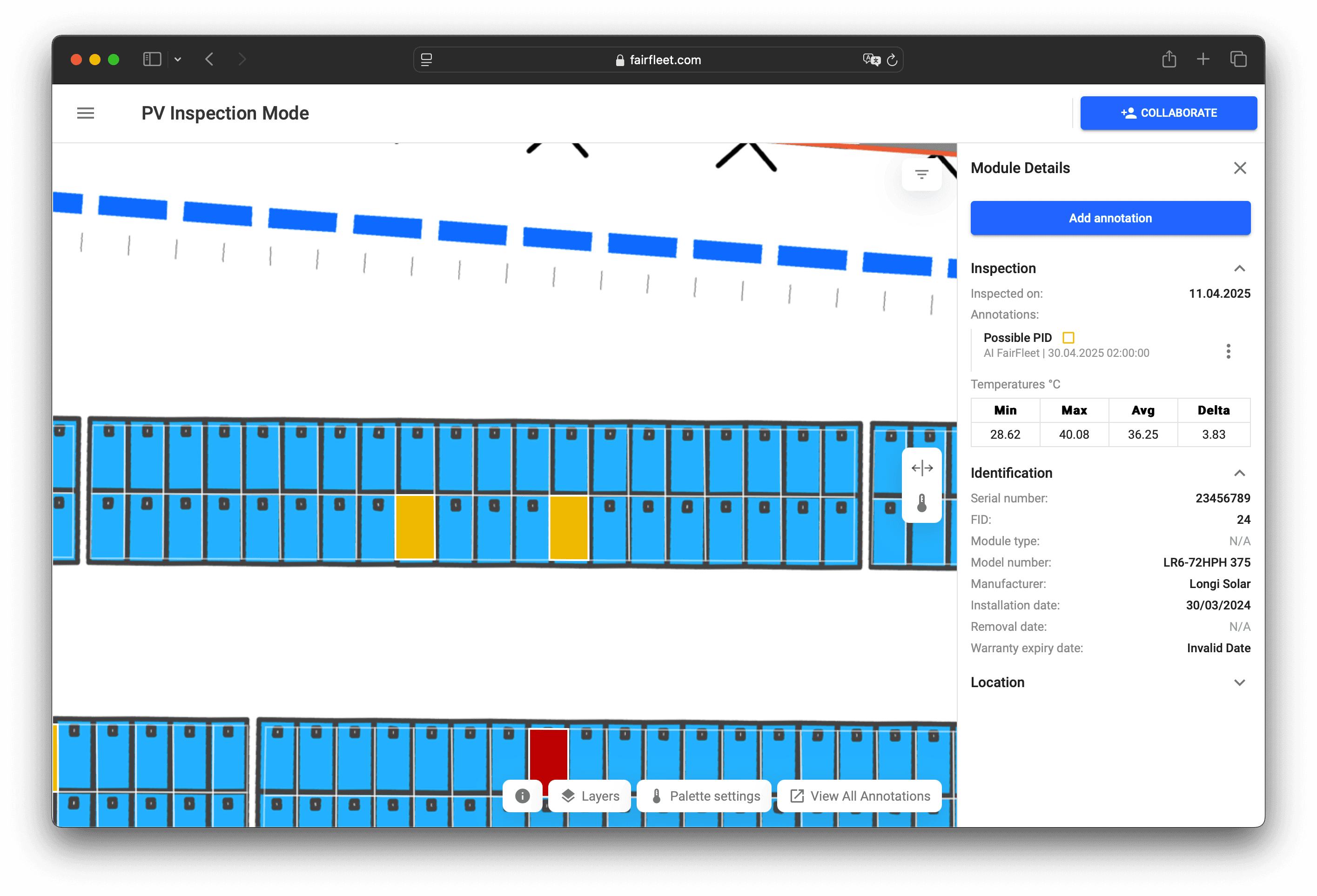This screenshot has width=1317, height=896.
Task: Click Safari's share icon
Action: pos(1169,60)
